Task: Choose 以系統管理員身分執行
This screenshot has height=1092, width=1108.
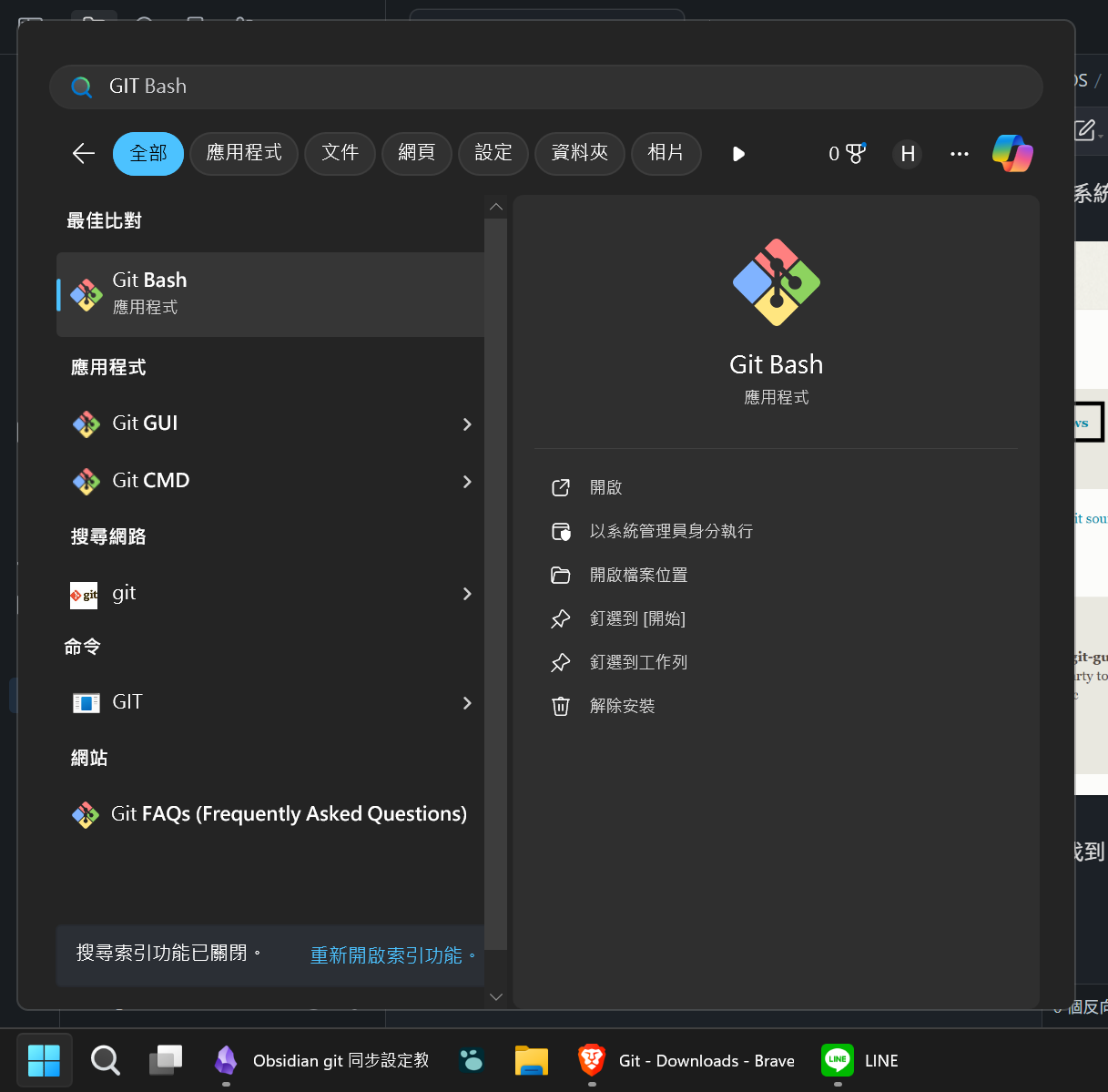Action: 672,532
